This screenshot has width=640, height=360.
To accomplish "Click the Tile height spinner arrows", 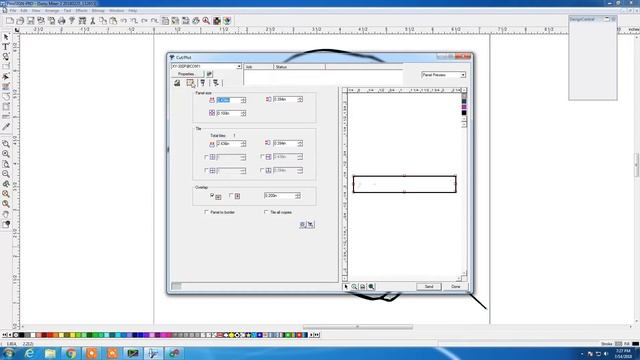I will [300, 143].
